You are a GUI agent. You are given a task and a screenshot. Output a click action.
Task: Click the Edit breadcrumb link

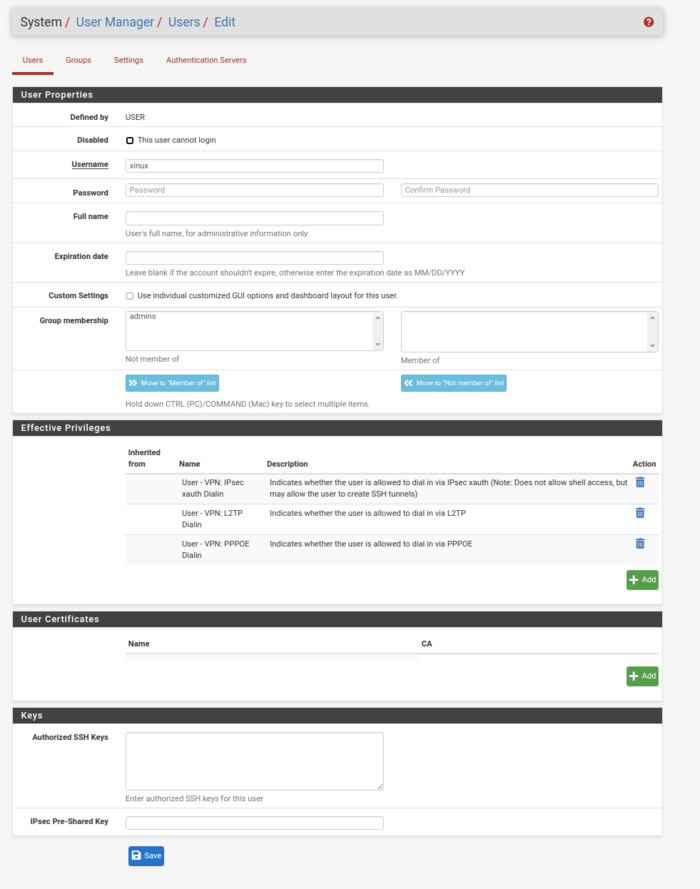tap(224, 22)
